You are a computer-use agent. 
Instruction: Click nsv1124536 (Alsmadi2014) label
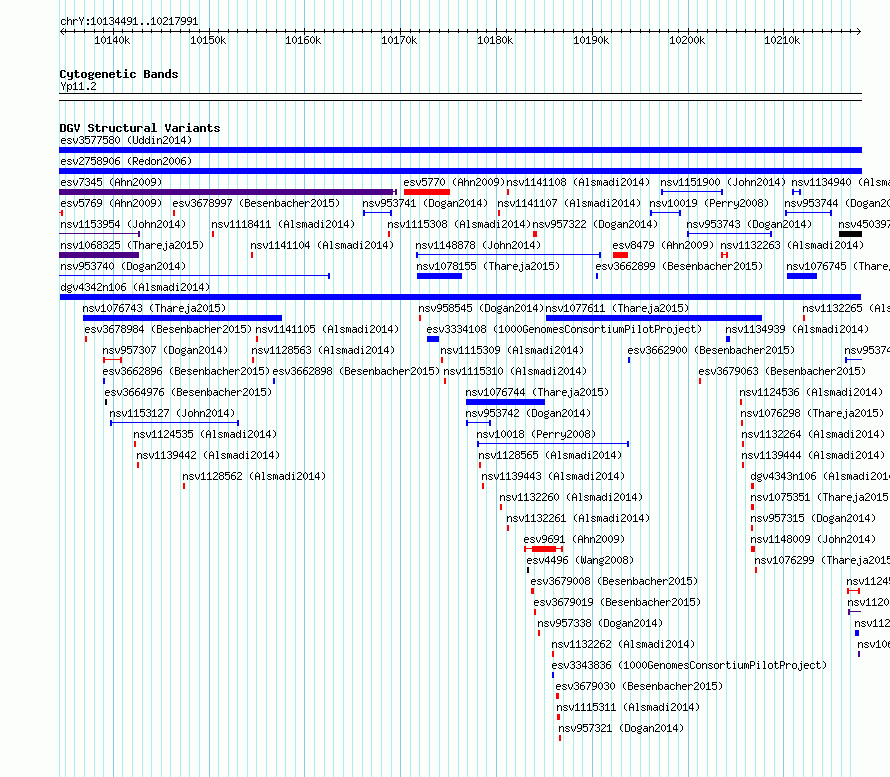pyautogui.click(x=811, y=392)
